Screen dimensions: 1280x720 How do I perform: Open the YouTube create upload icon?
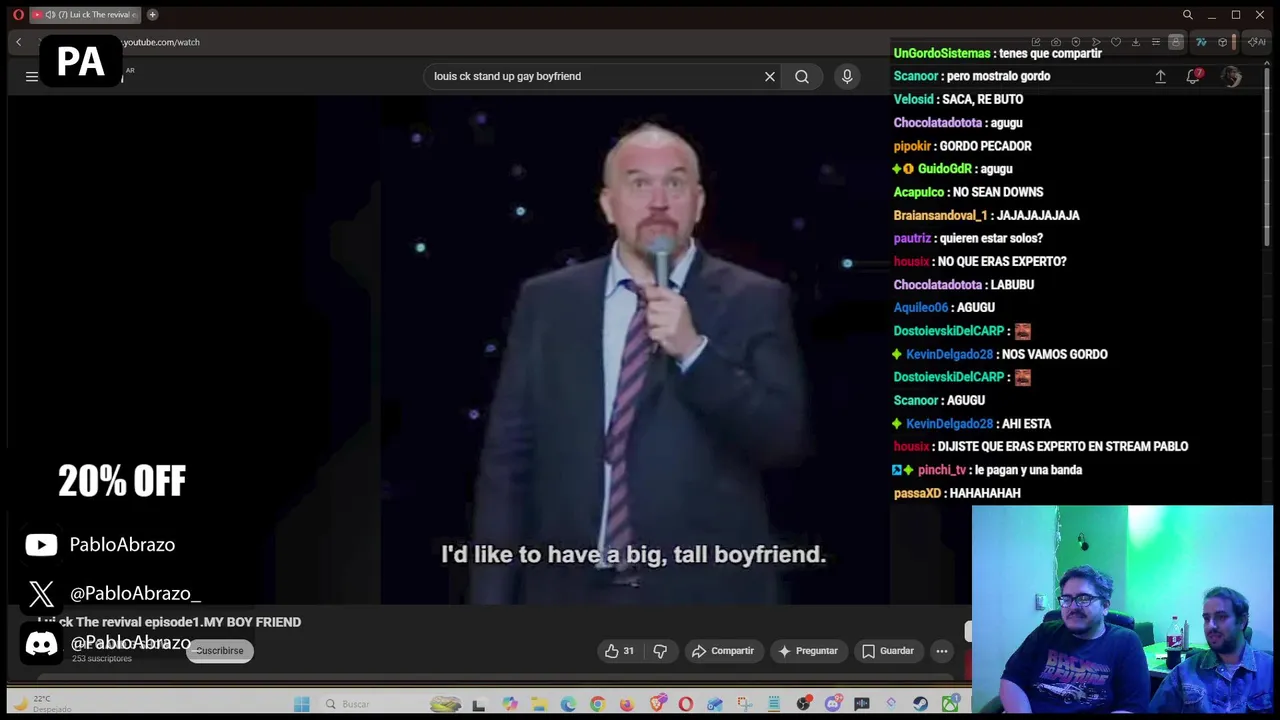click(1161, 76)
